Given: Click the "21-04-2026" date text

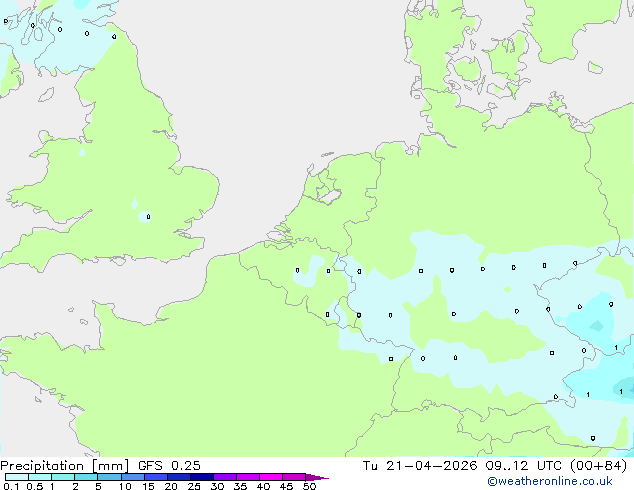Looking at the screenshot, I should click(x=431, y=466).
